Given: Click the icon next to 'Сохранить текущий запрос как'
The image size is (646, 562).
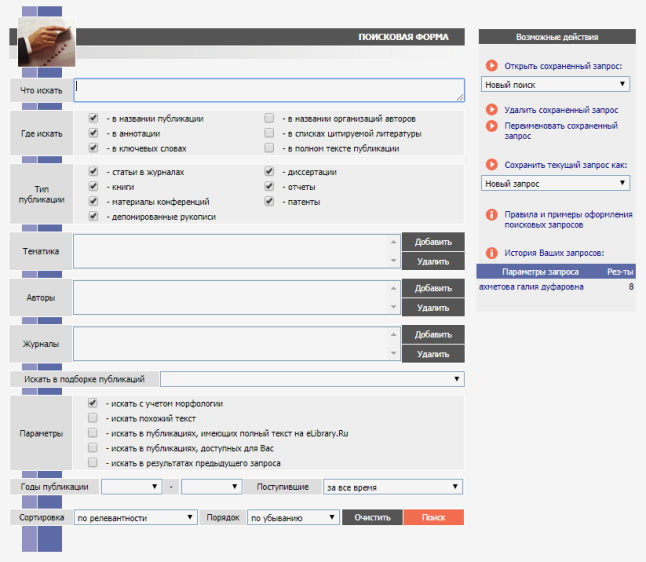Looking at the screenshot, I should tap(492, 164).
